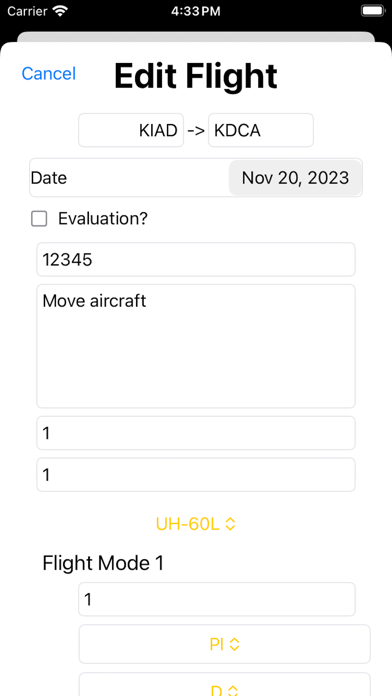Edit the Flight Mode 1 hours field
The height and width of the screenshot is (696, 392).
click(x=217, y=599)
